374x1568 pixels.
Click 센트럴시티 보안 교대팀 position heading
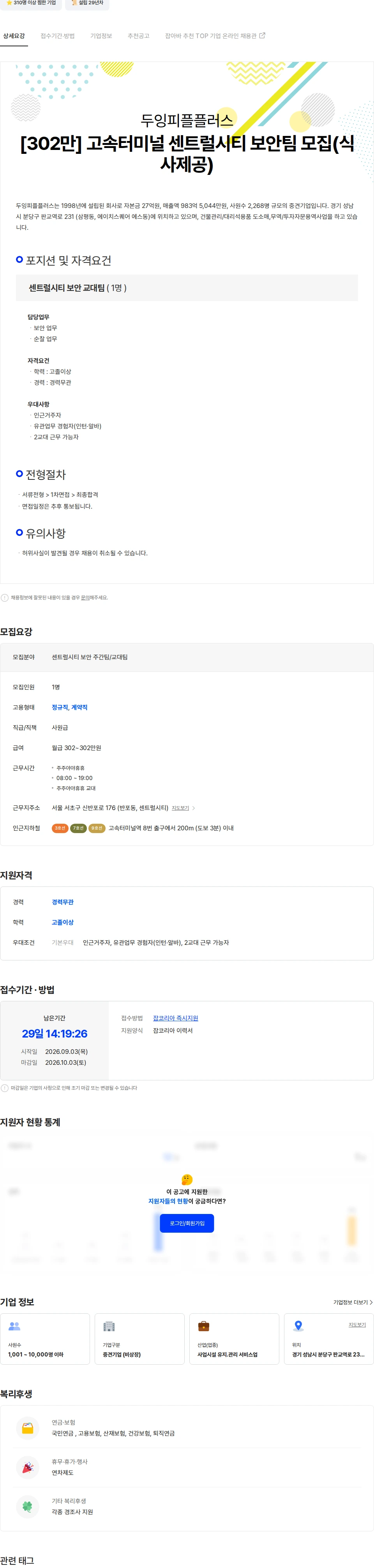(67, 288)
